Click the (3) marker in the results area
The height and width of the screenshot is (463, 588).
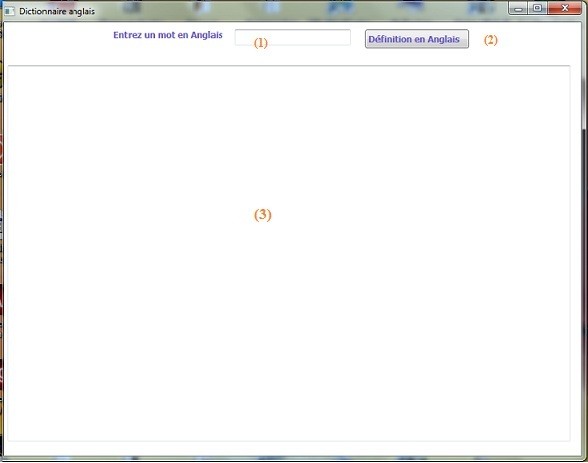pos(262,214)
